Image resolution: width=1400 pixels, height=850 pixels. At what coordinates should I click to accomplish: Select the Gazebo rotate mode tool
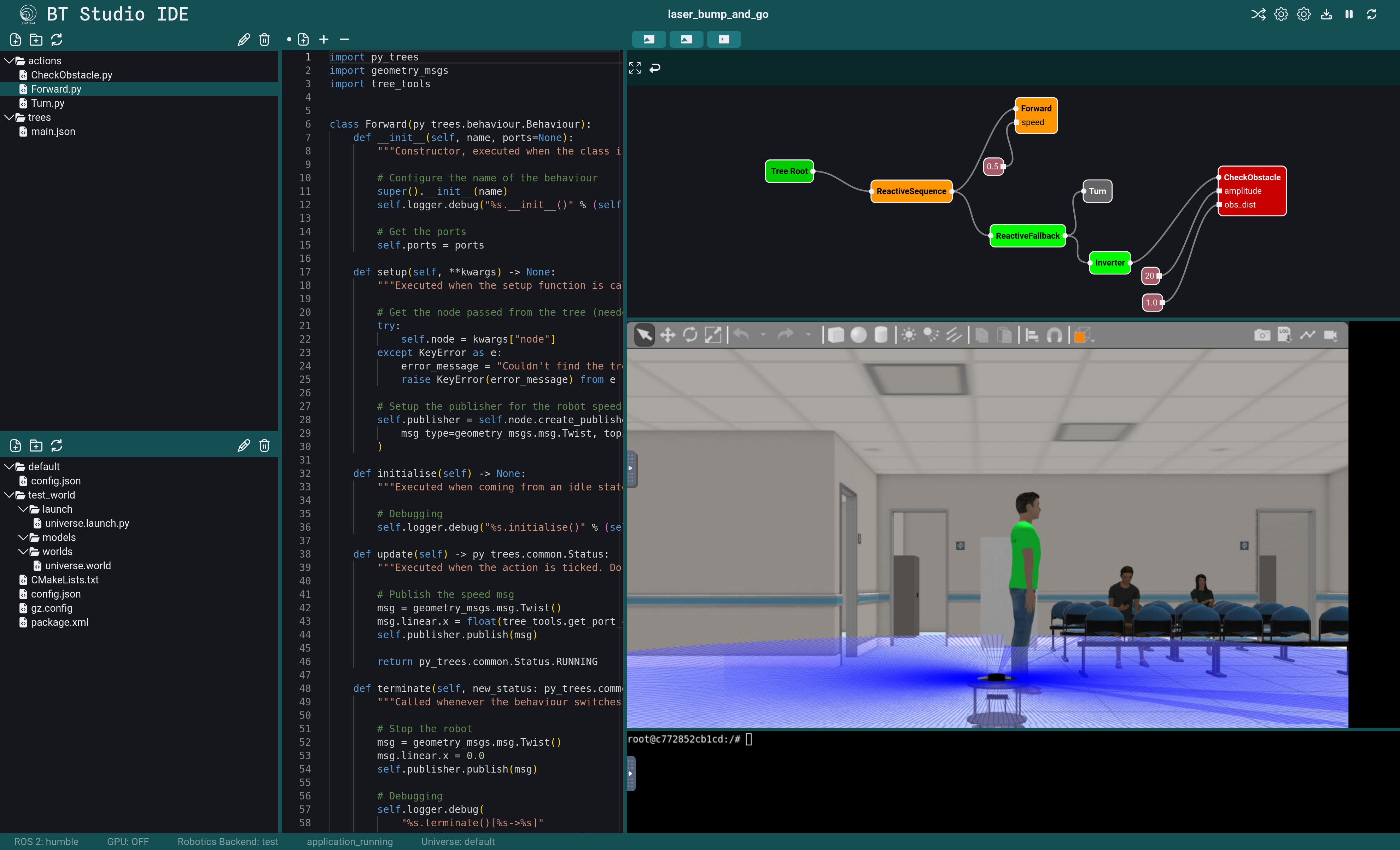690,334
